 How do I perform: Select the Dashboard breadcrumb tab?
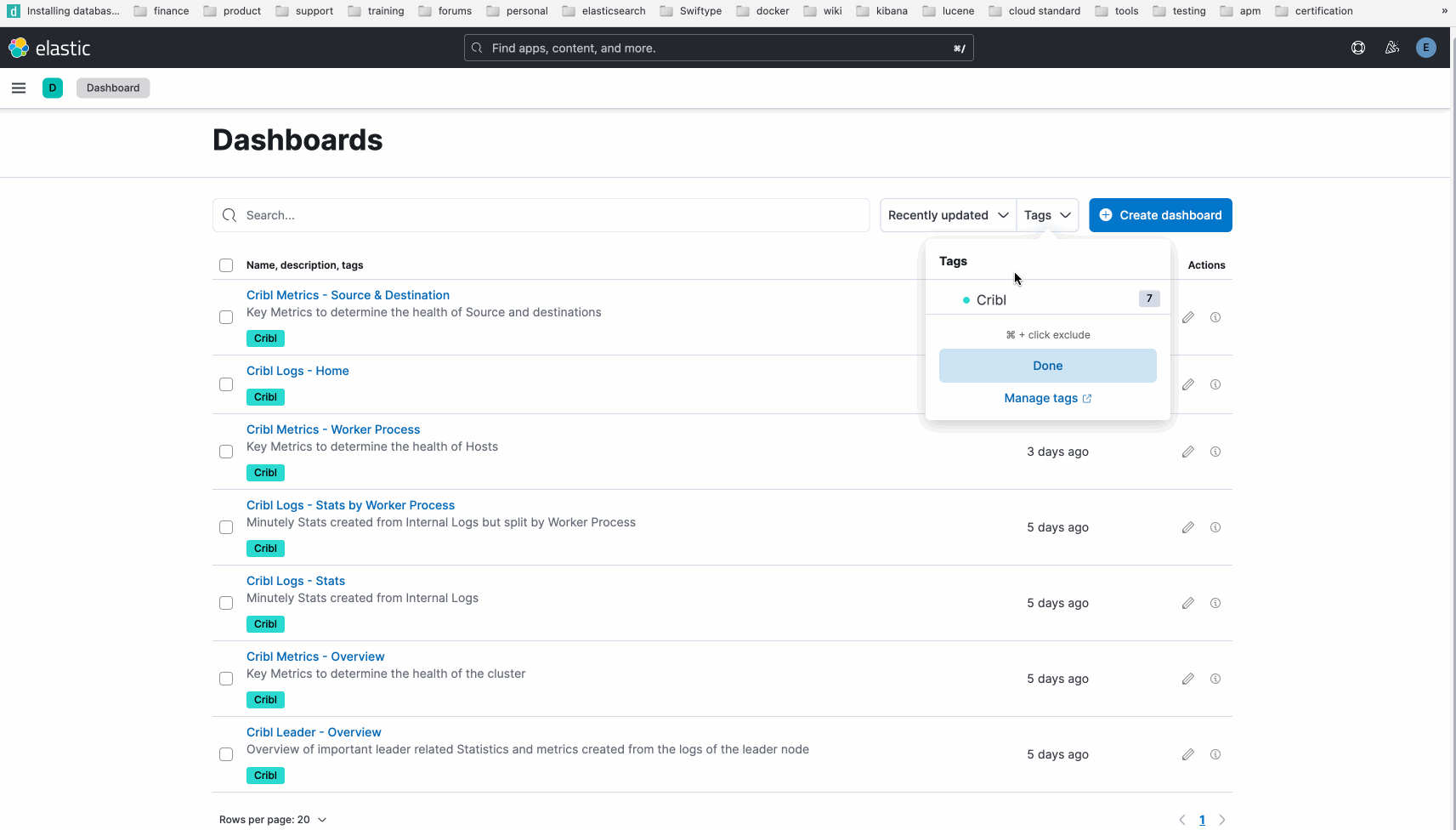(x=113, y=88)
